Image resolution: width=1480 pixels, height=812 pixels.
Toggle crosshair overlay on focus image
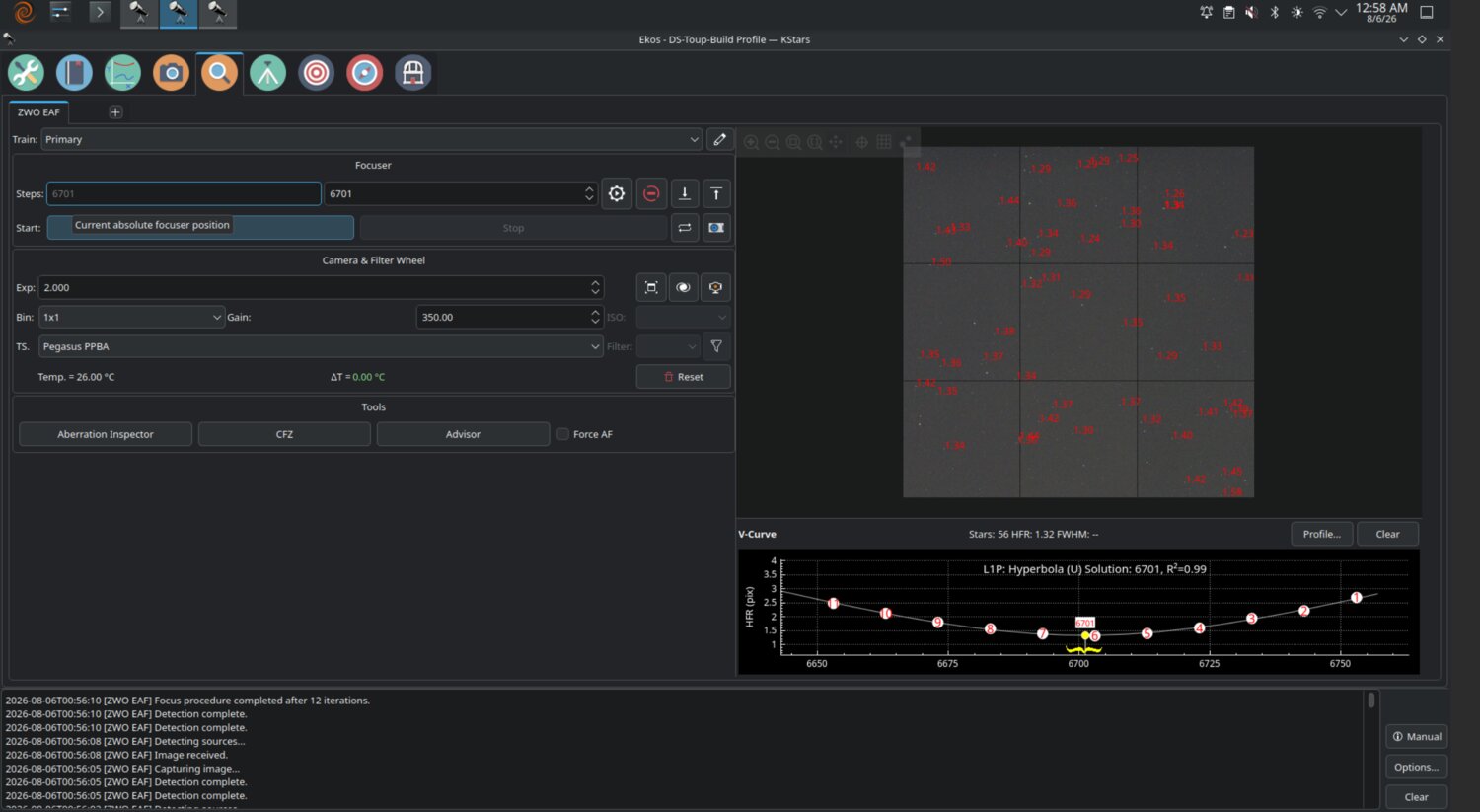(x=861, y=142)
